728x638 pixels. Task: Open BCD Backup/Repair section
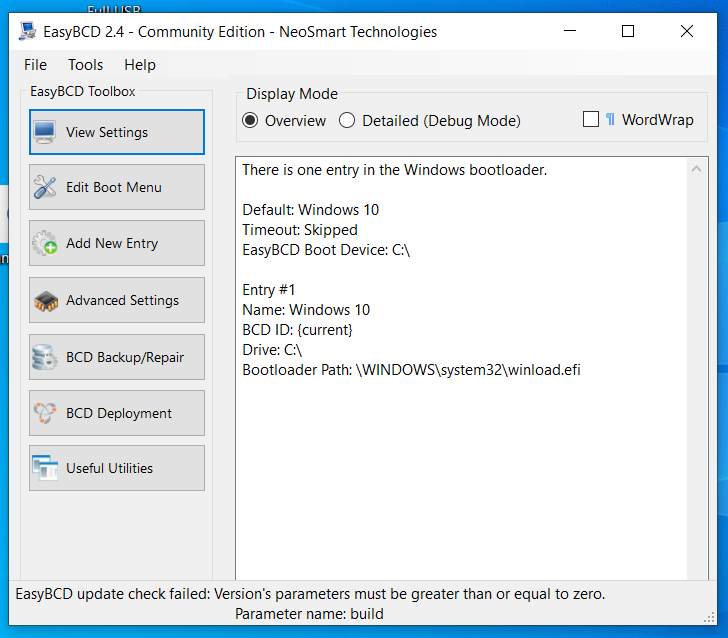117,357
